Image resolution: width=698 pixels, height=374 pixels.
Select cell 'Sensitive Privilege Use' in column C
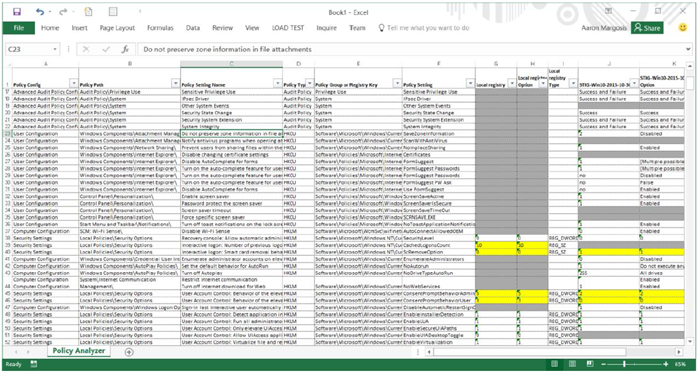[x=231, y=92]
